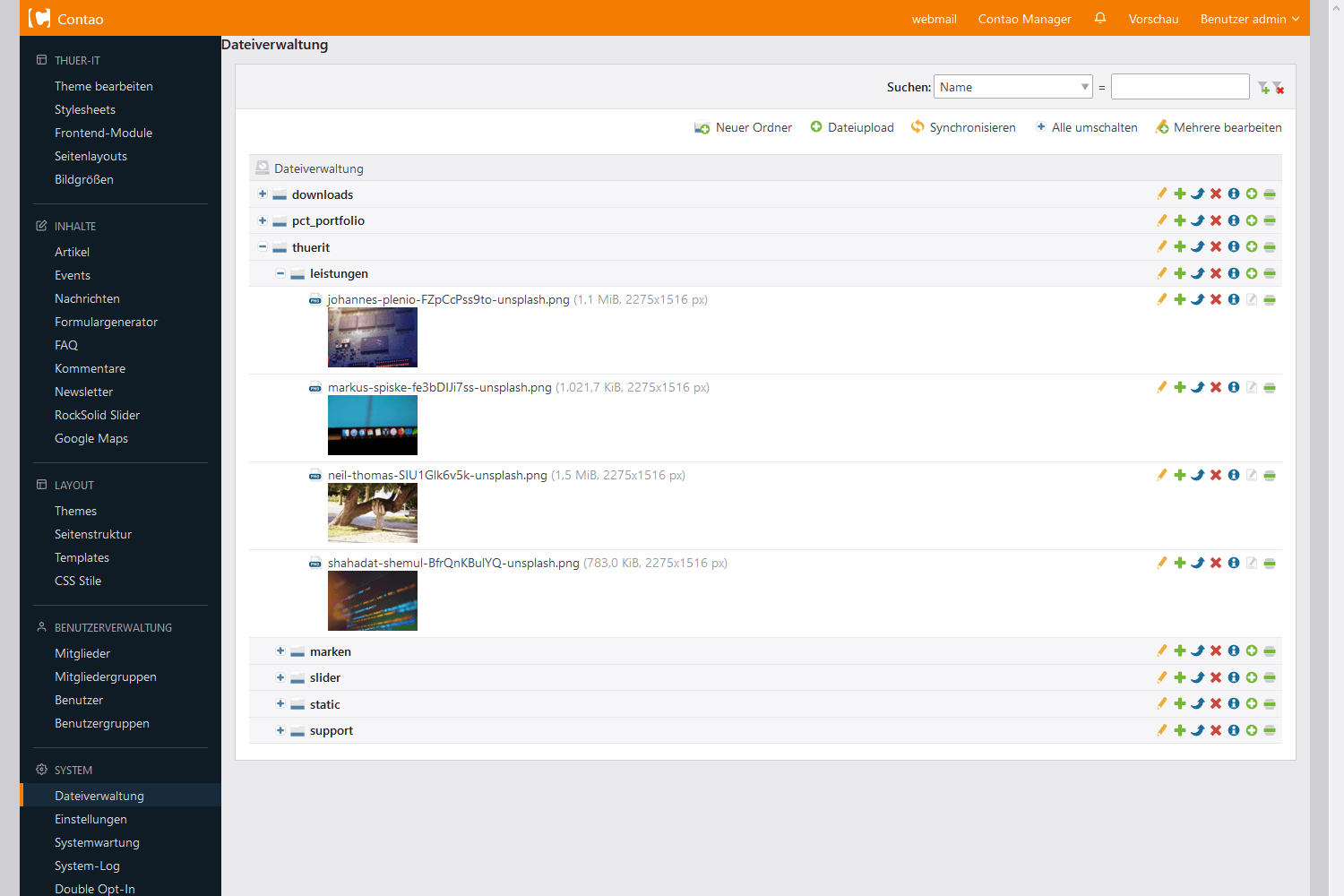Expand the support folder
This screenshot has width=1344, height=896.
tap(280, 730)
